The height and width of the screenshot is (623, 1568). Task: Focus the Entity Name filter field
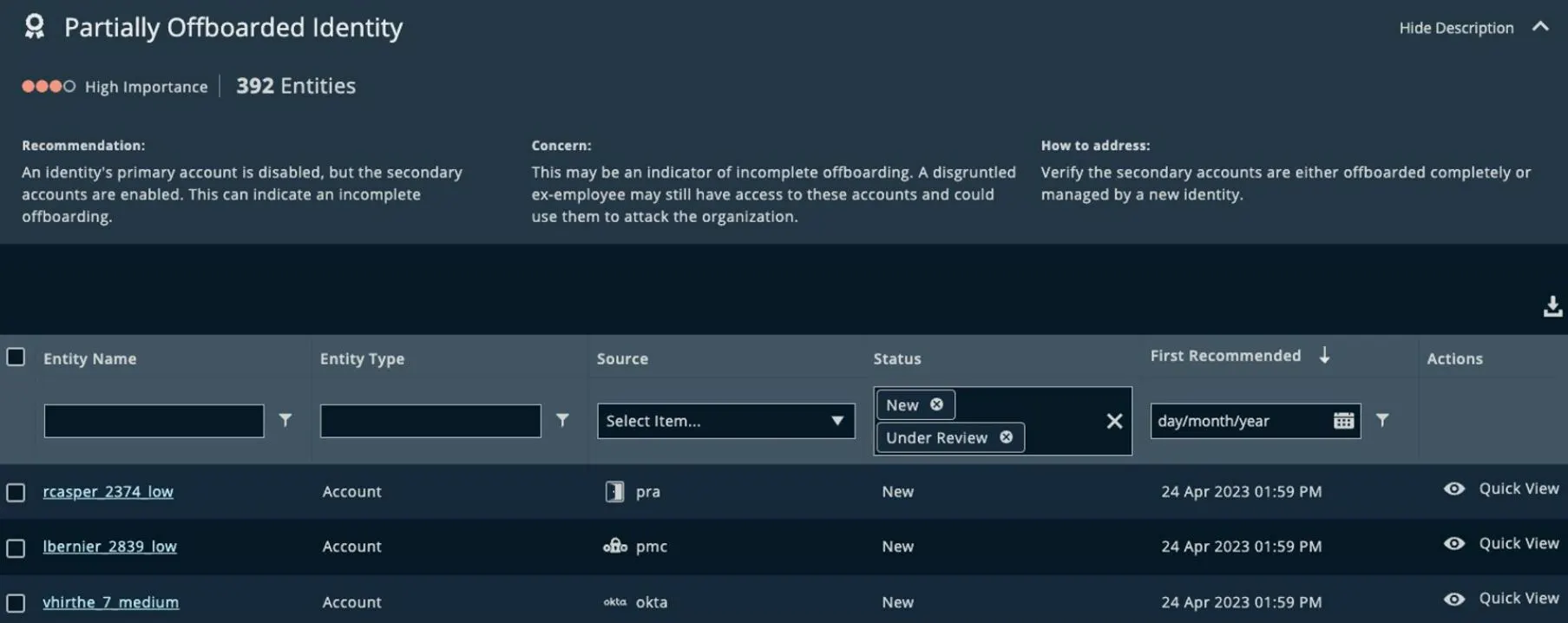(154, 421)
